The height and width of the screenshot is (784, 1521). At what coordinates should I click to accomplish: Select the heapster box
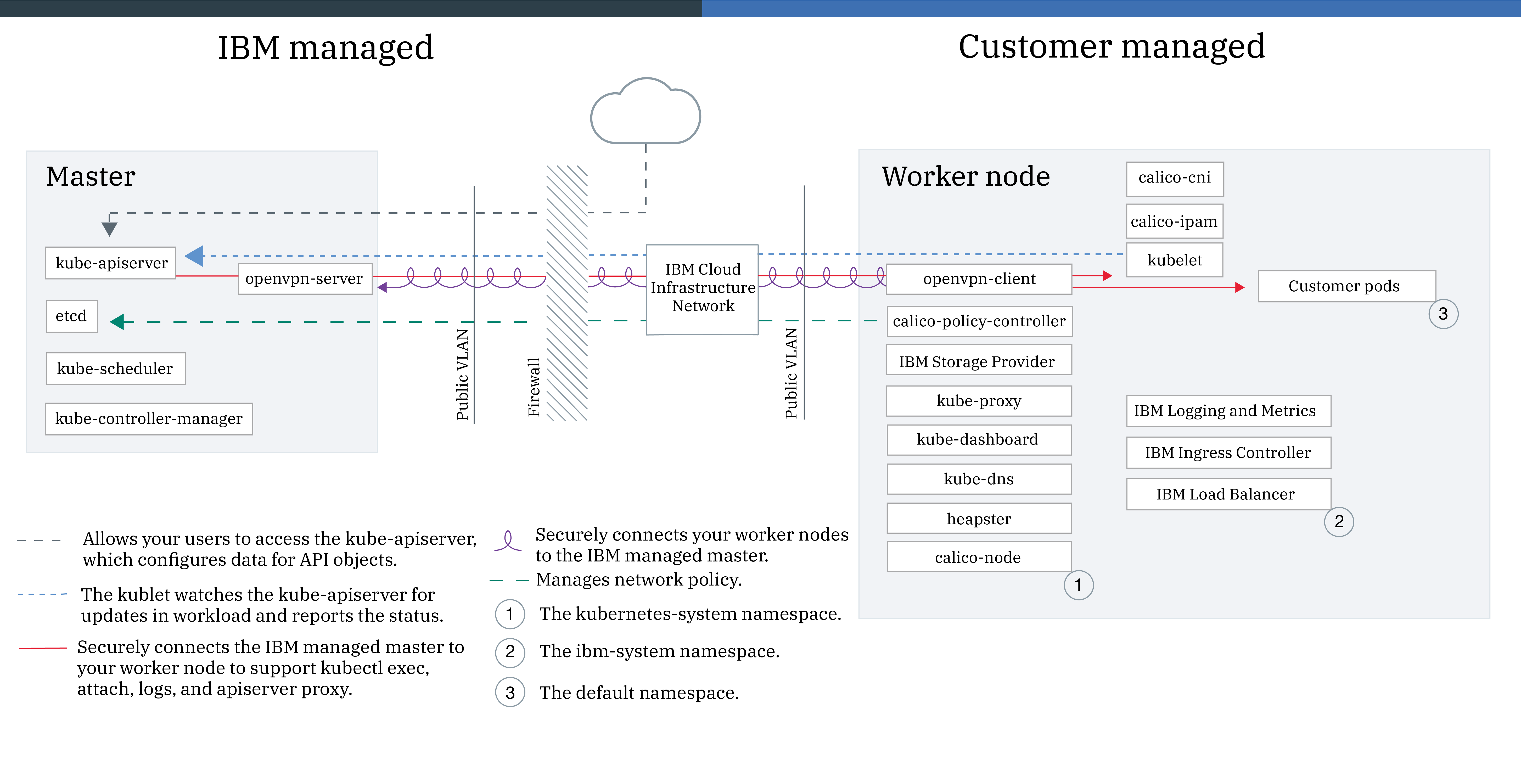(x=979, y=519)
